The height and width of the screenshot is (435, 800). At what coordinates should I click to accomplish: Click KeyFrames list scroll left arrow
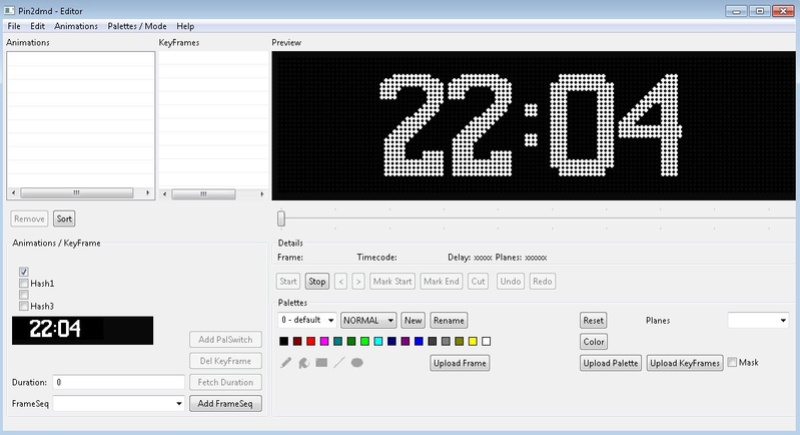point(164,194)
